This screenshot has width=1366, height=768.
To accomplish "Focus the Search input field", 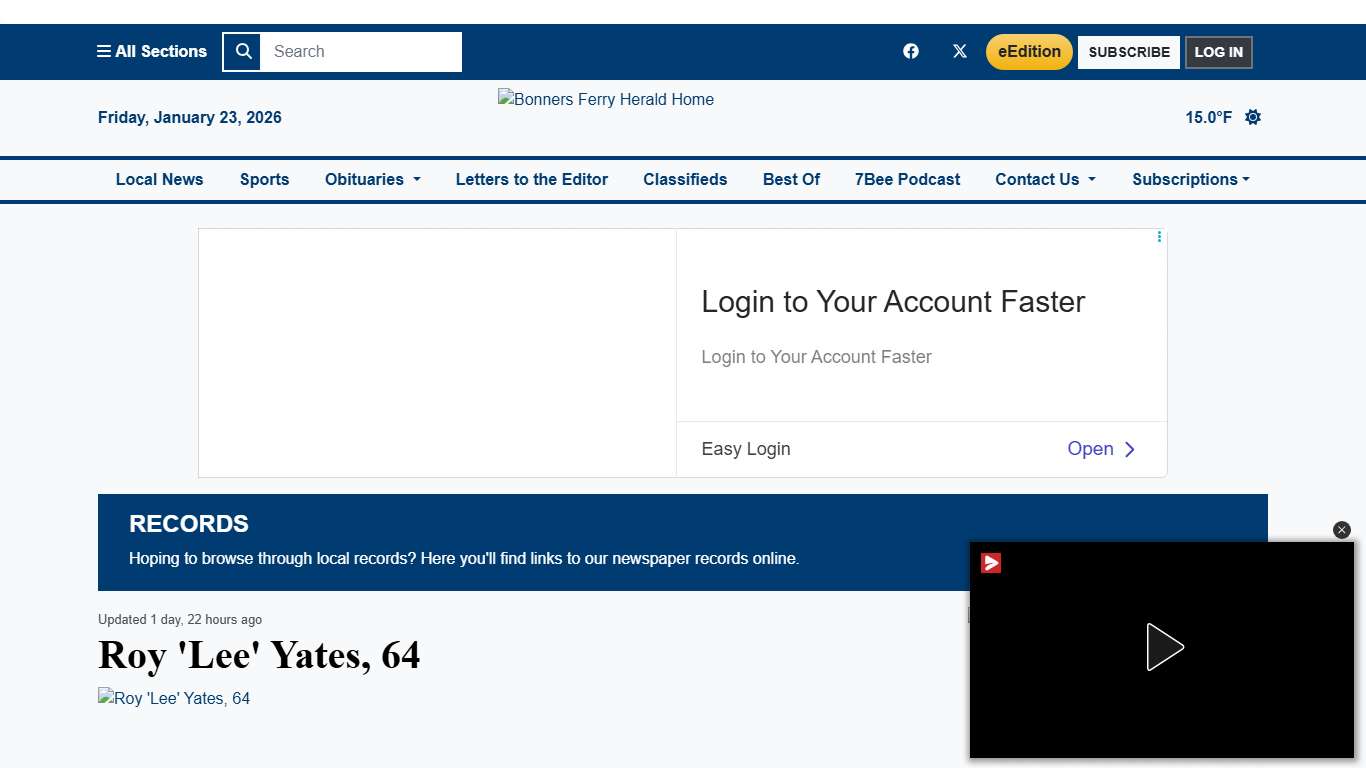I will 360,52.
